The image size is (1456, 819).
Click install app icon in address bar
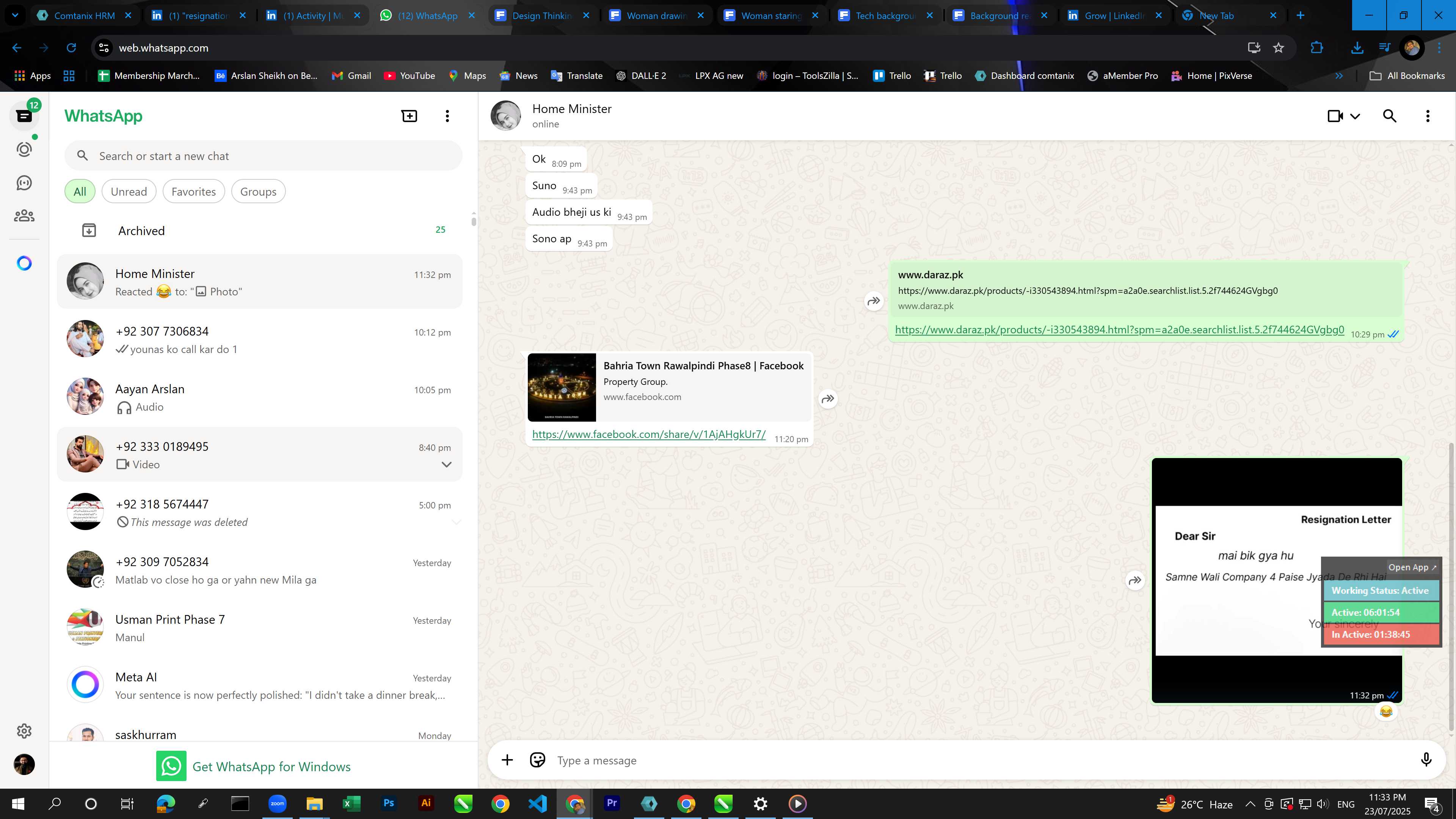[1254, 48]
